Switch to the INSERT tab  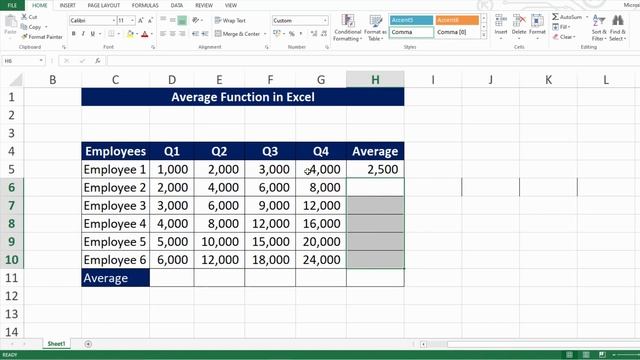click(67, 5)
